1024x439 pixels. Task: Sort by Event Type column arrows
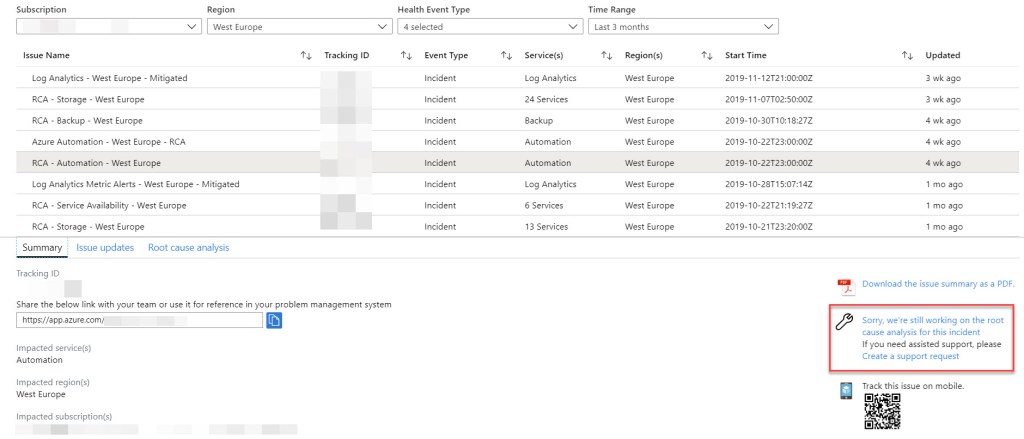click(506, 56)
